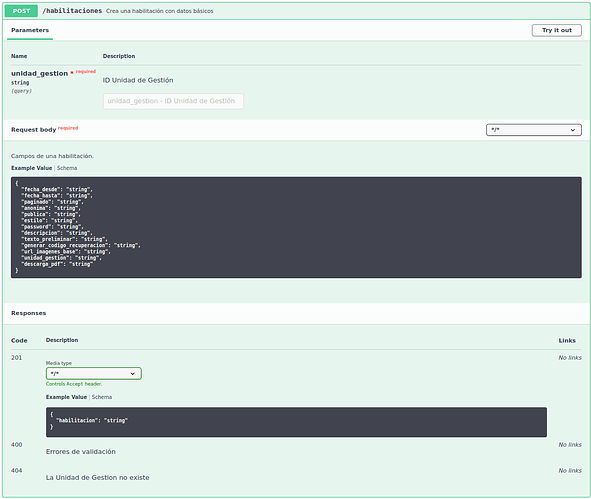Click the 'No links' text for 404
This screenshot has width=591, height=499.
570,471
